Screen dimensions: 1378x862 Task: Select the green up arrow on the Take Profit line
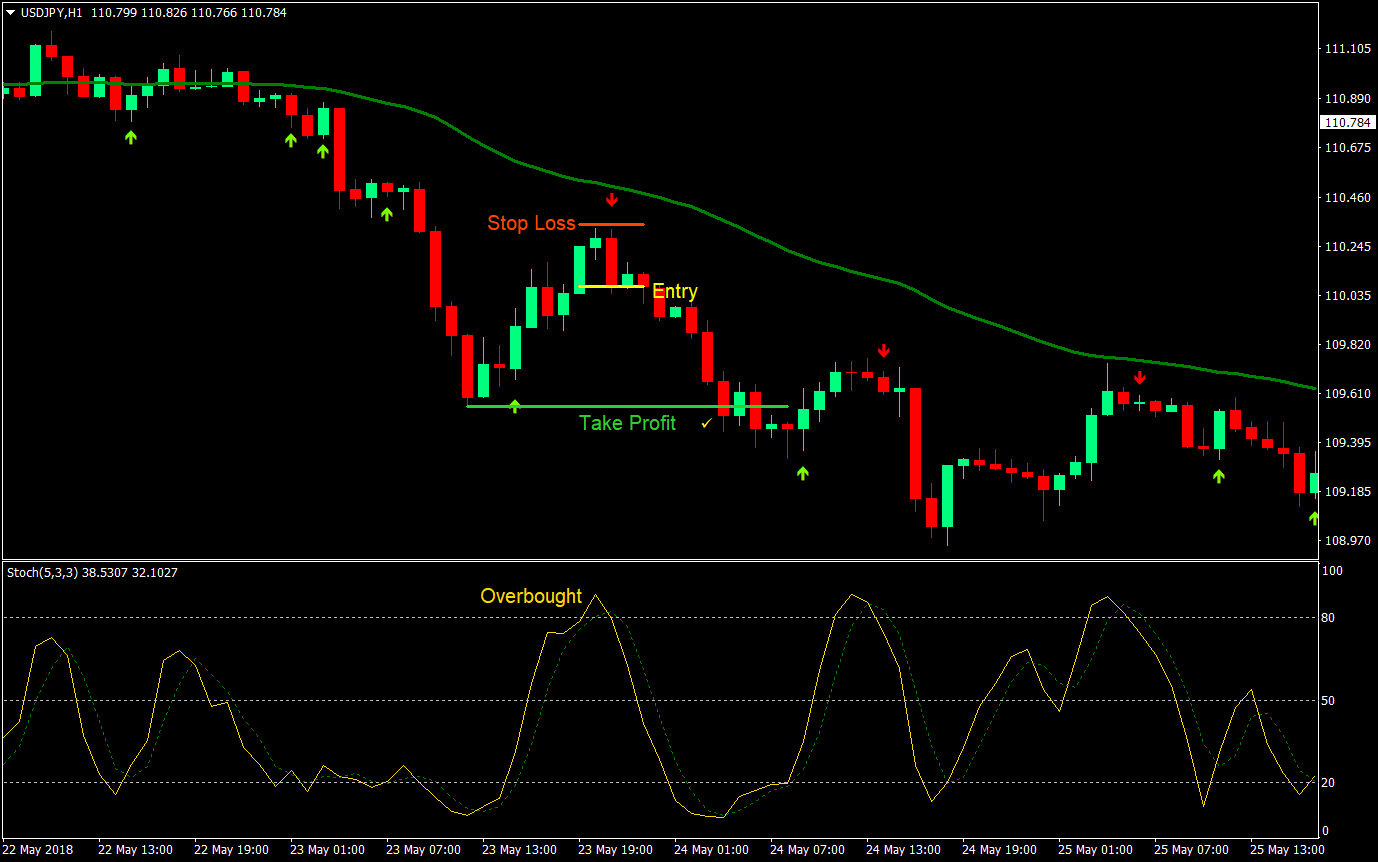coord(514,405)
